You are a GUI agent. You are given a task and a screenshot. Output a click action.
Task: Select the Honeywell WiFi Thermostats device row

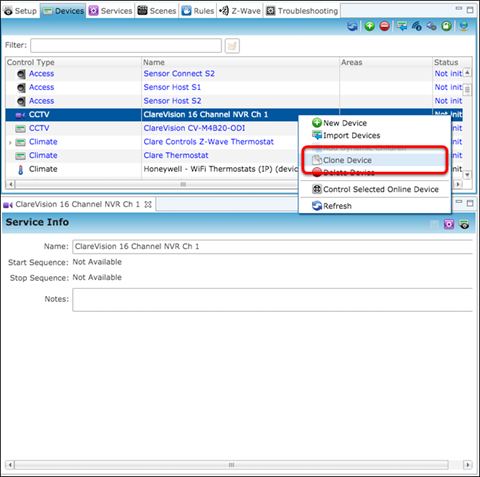coord(152,169)
